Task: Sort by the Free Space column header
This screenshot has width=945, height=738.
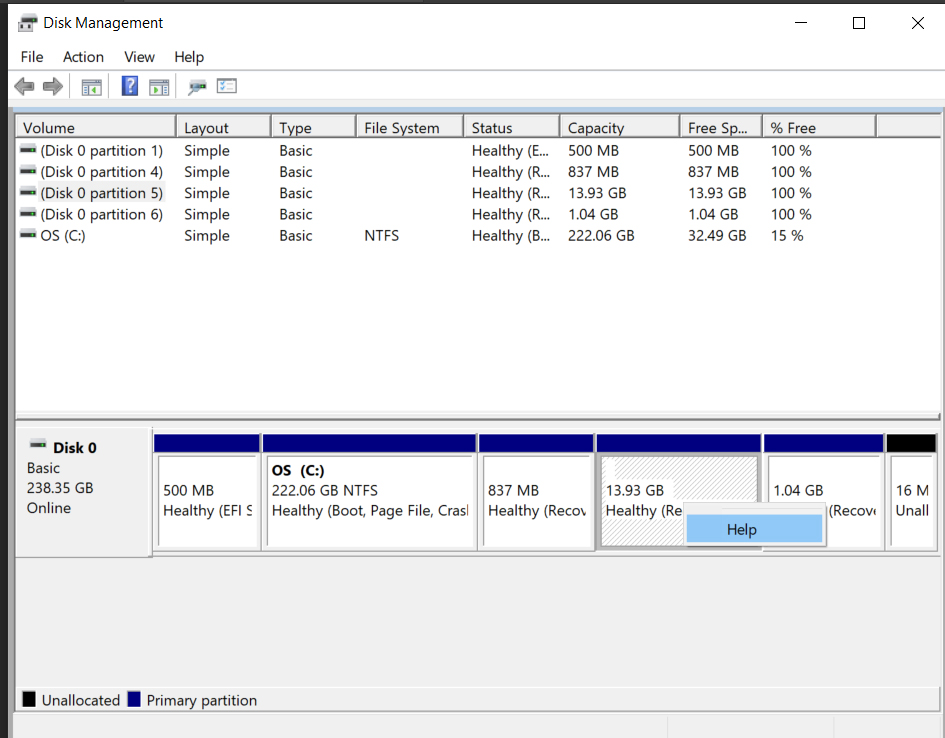Action: (x=722, y=128)
